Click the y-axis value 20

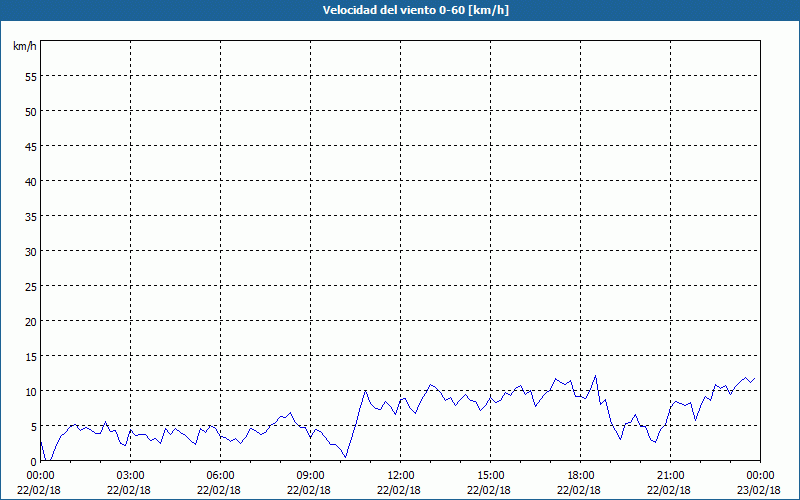31,321
